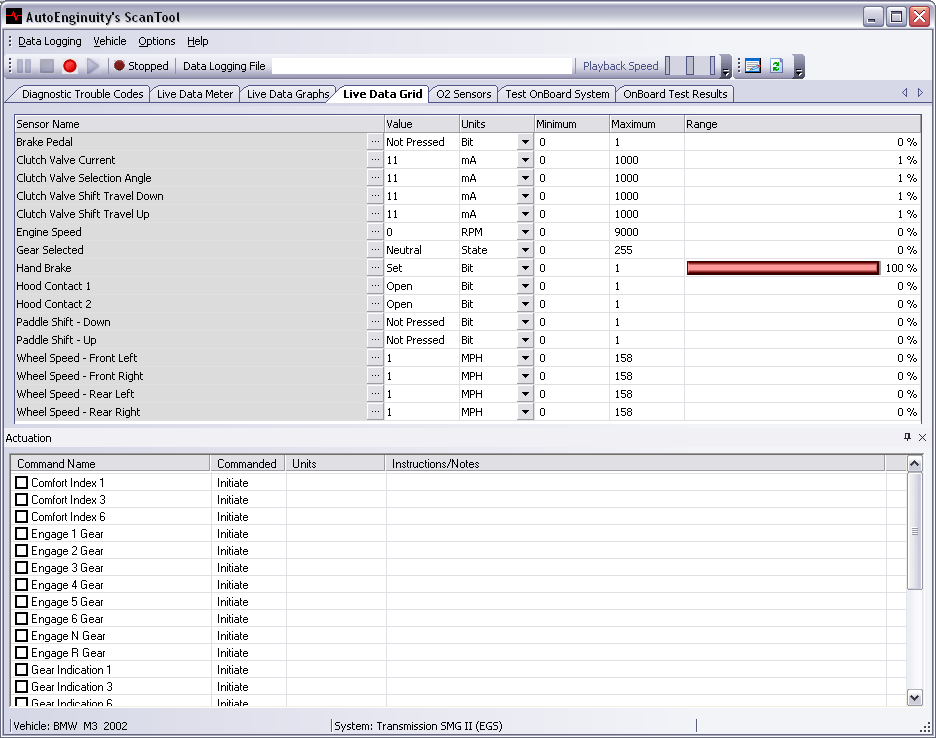Click the ellipsis button for Clutch Valve Current
The width and height of the screenshot is (936, 738).
(x=375, y=159)
